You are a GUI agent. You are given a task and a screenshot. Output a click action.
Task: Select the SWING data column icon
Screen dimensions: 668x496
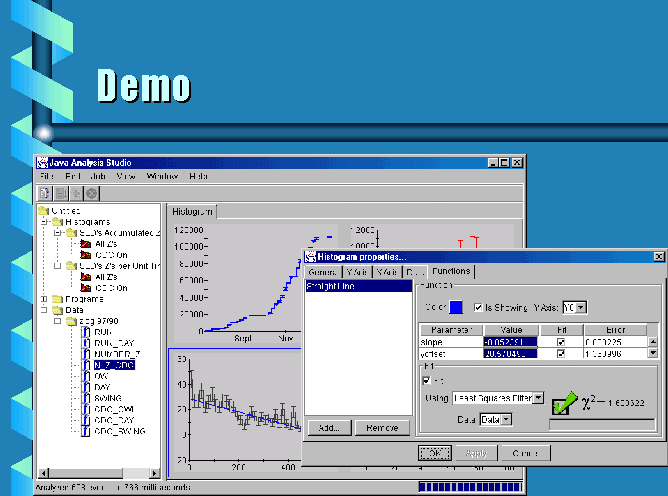[85, 398]
